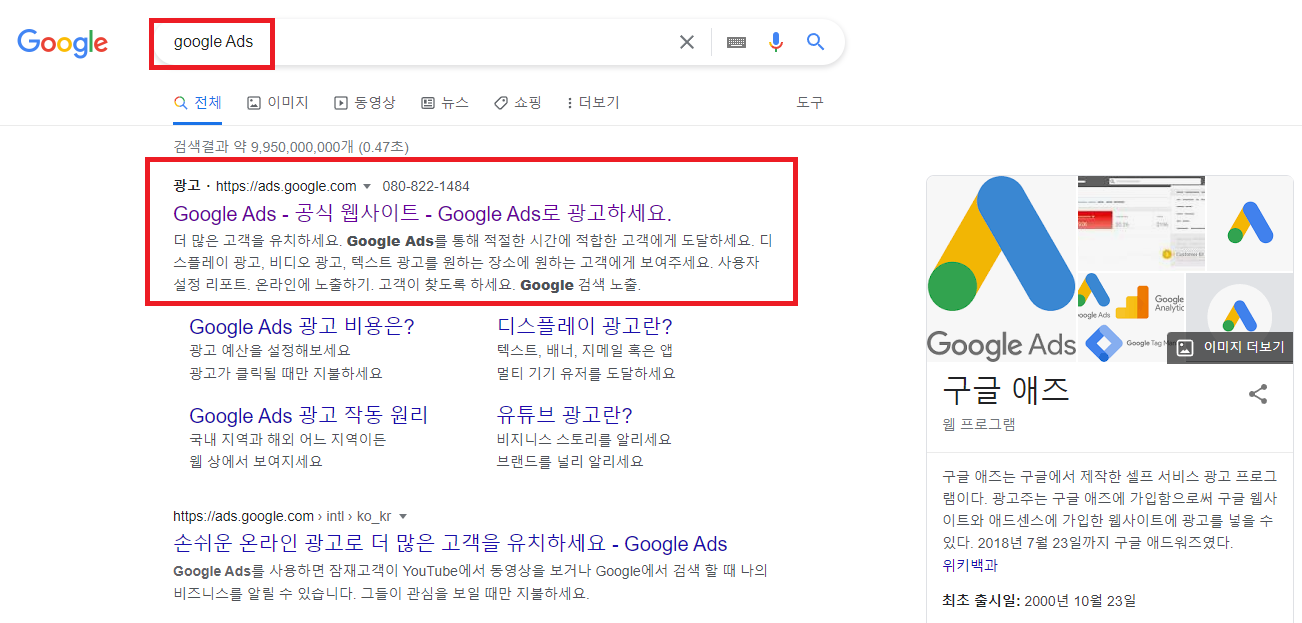Click the text 비지니스 스토리를 알리세요
1302x623 pixels.
(x=584, y=439)
